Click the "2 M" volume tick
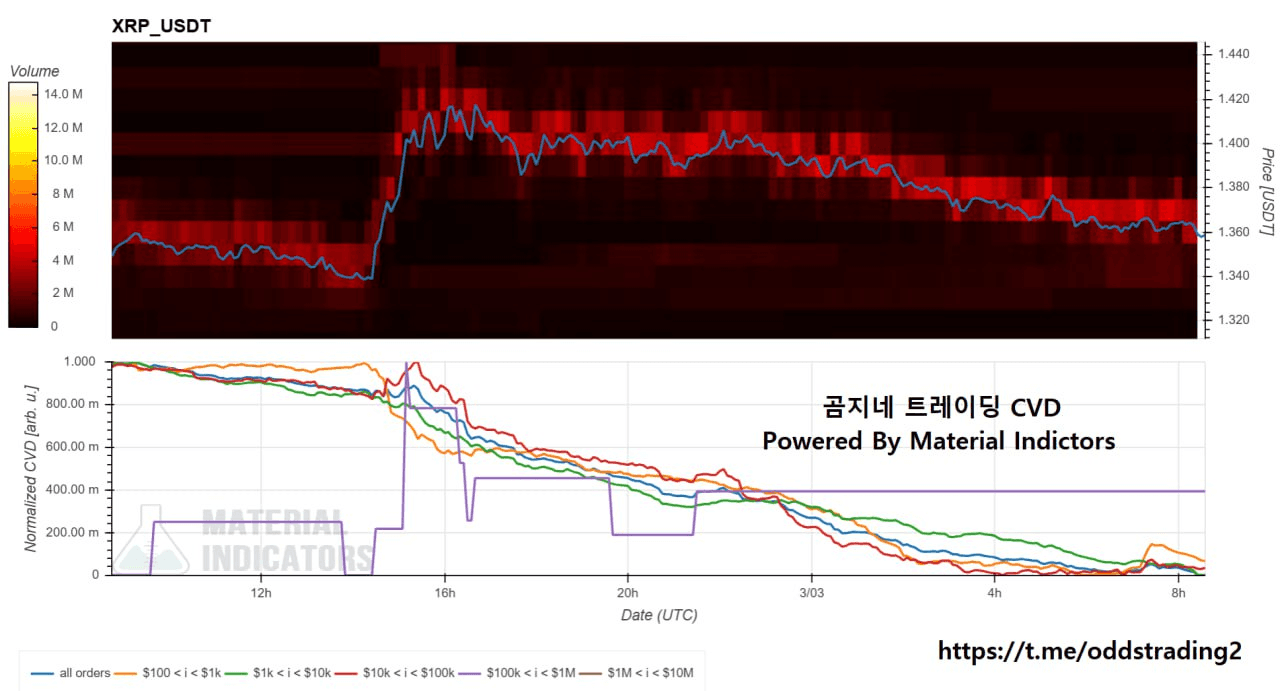1280x691 pixels. [x=61, y=293]
